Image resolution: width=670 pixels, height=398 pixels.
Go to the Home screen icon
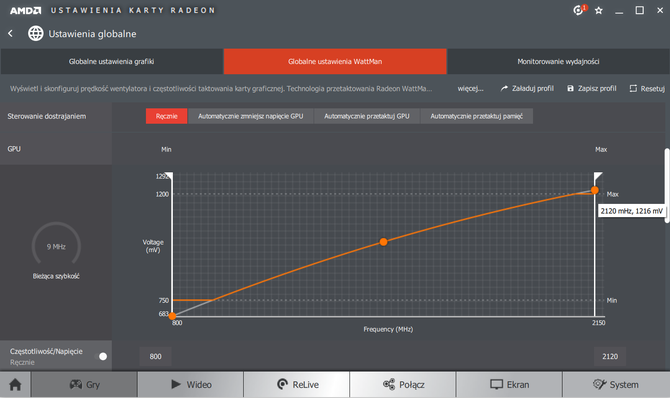tap(15, 384)
